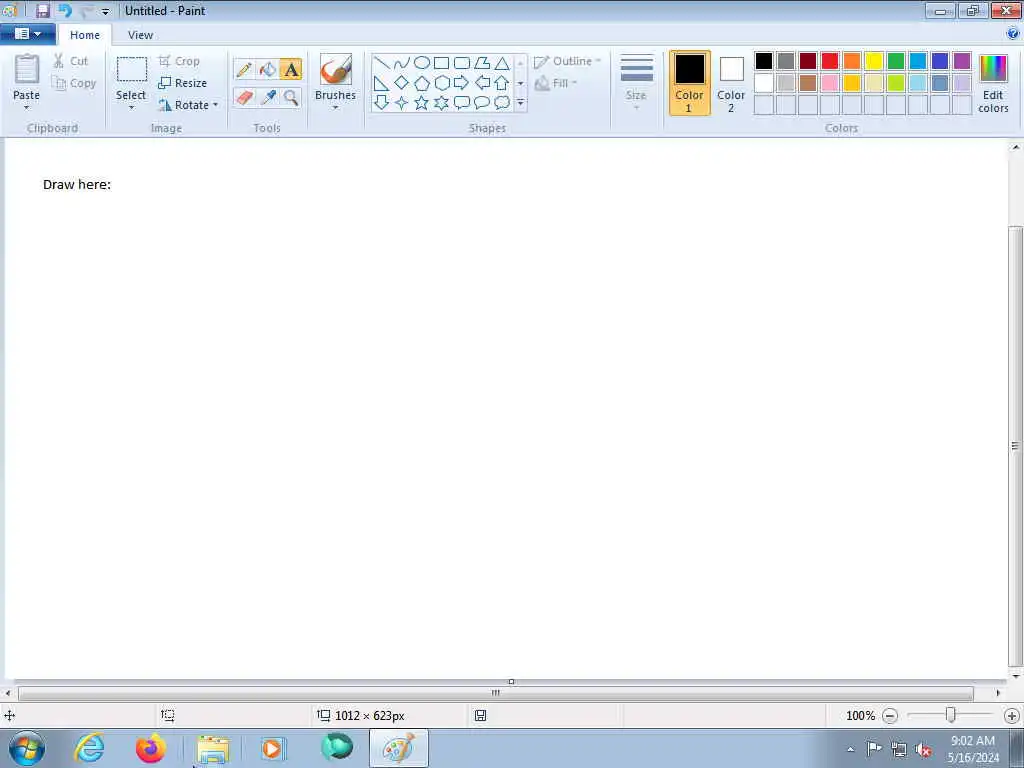
Task: Select the Pencil tool
Action: click(244, 69)
